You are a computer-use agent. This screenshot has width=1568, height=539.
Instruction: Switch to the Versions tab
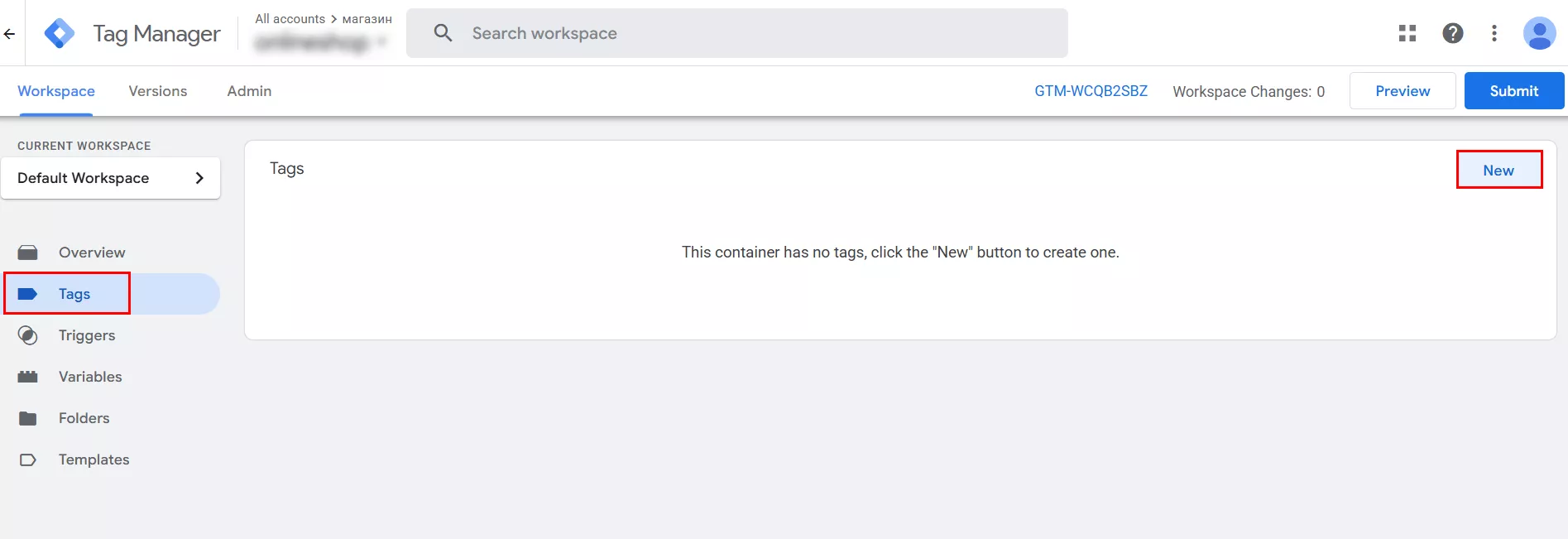coord(157,91)
